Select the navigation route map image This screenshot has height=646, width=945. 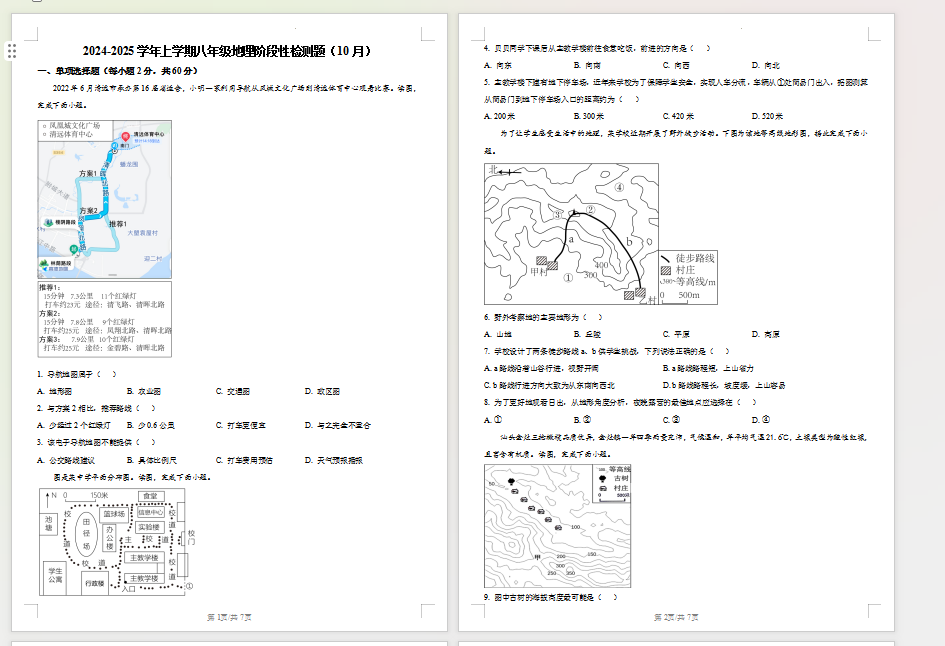(105, 199)
